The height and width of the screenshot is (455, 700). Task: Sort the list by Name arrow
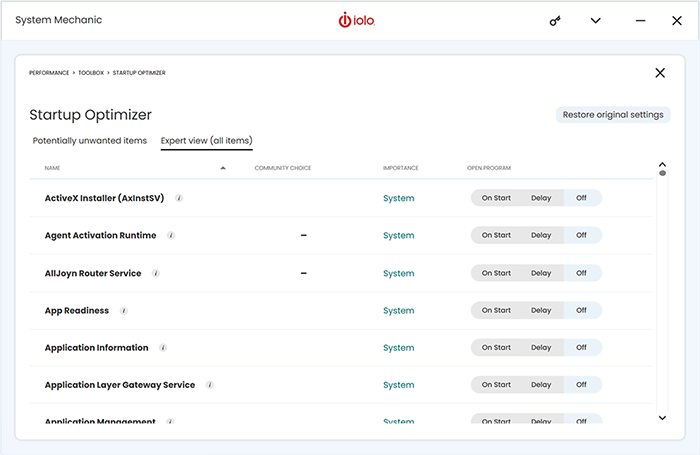pos(223,168)
